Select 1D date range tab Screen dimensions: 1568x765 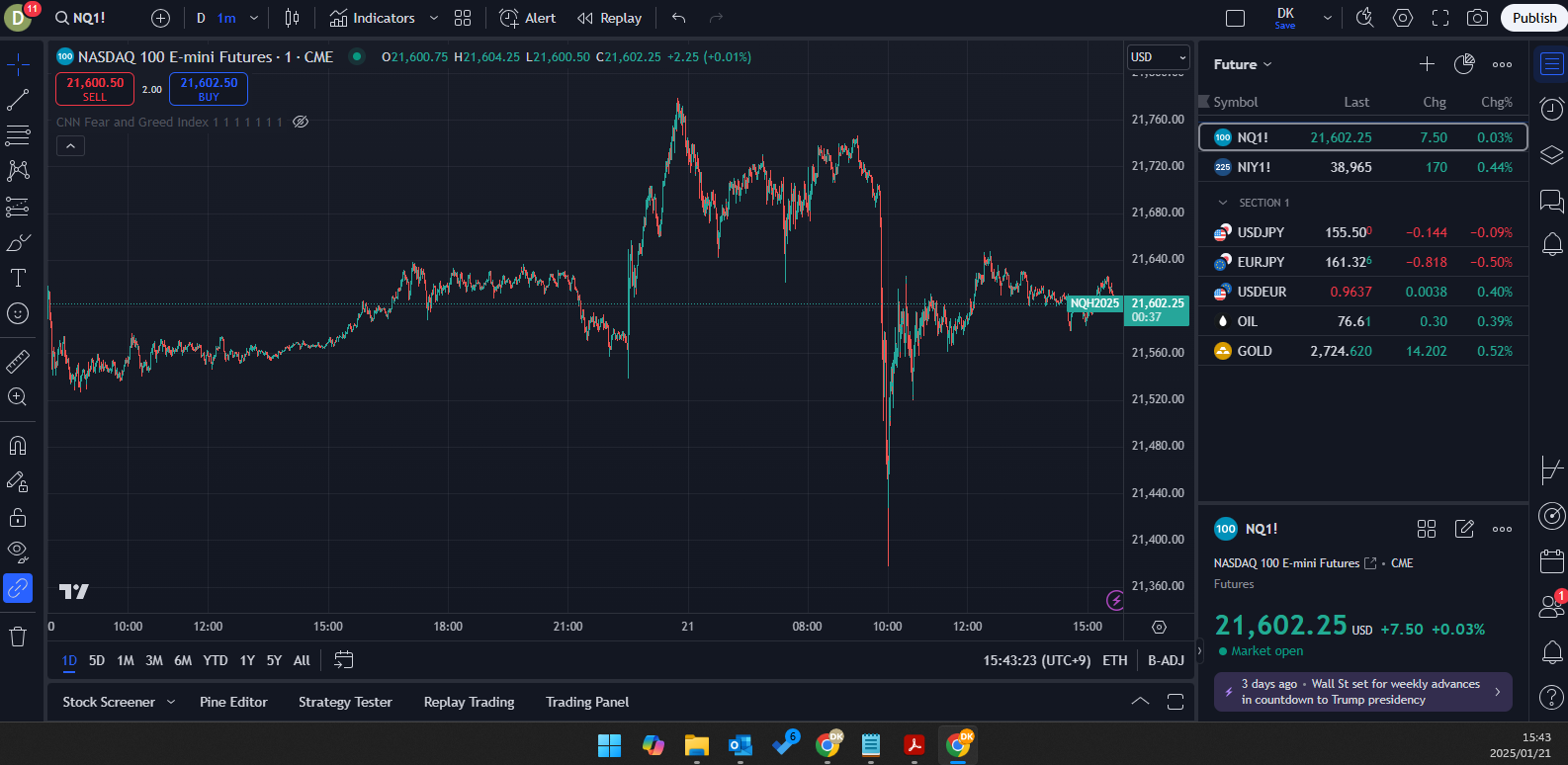[69, 660]
